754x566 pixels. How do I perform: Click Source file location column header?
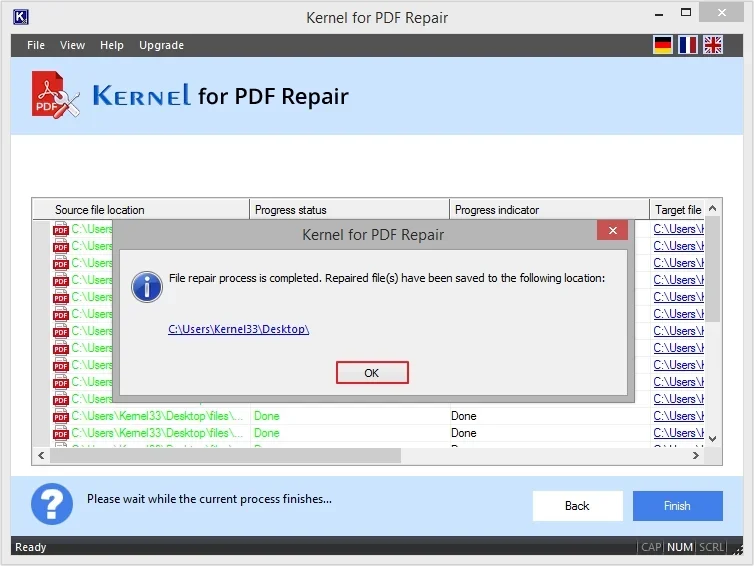click(141, 210)
